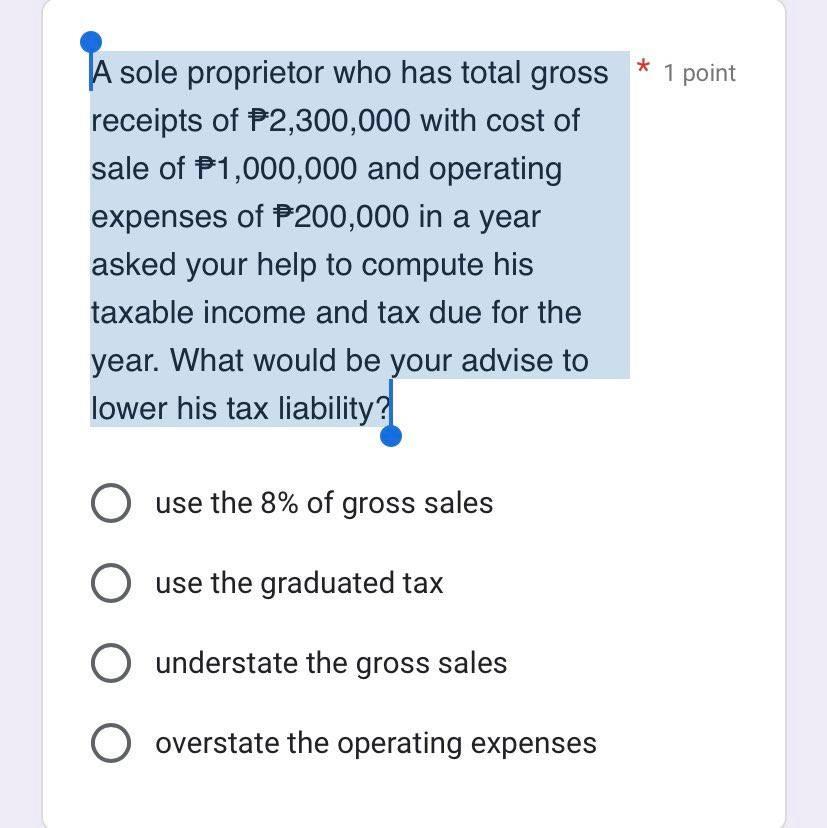Image resolution: width=827 pixels, height=828 pixels.
Task: Select the 'use the graduated tax' option
Action: (x=110, y=583)
